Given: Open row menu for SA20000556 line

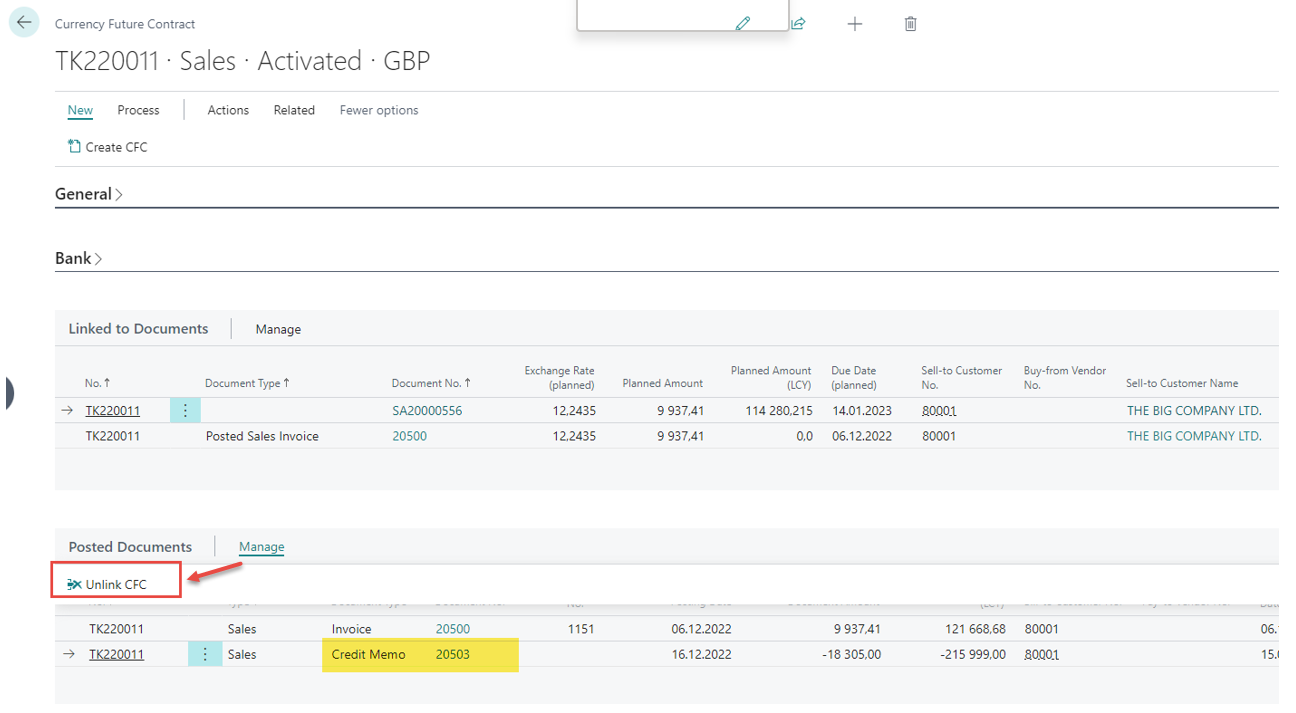Looking at the screenshot, I should (x=185, y=410).
